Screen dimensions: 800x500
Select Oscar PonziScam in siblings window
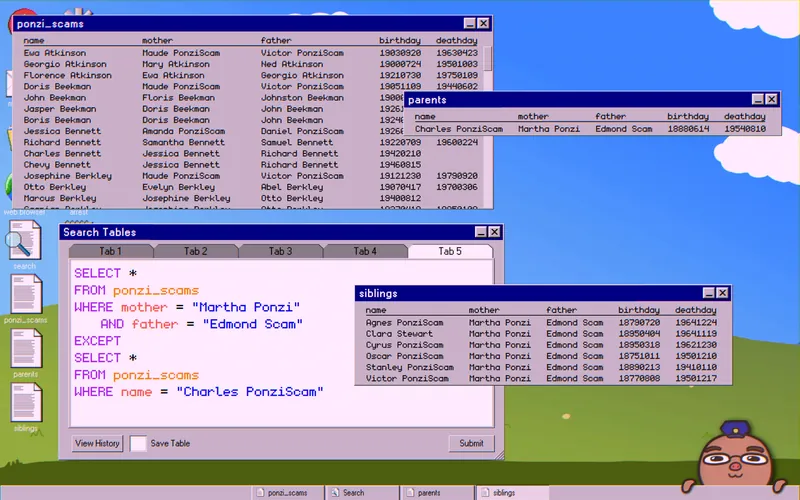coord(404,356)
